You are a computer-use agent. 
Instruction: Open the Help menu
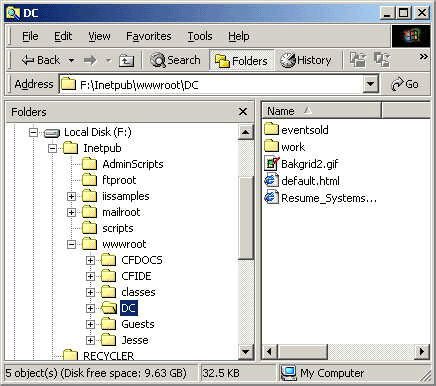click(239, 36)
